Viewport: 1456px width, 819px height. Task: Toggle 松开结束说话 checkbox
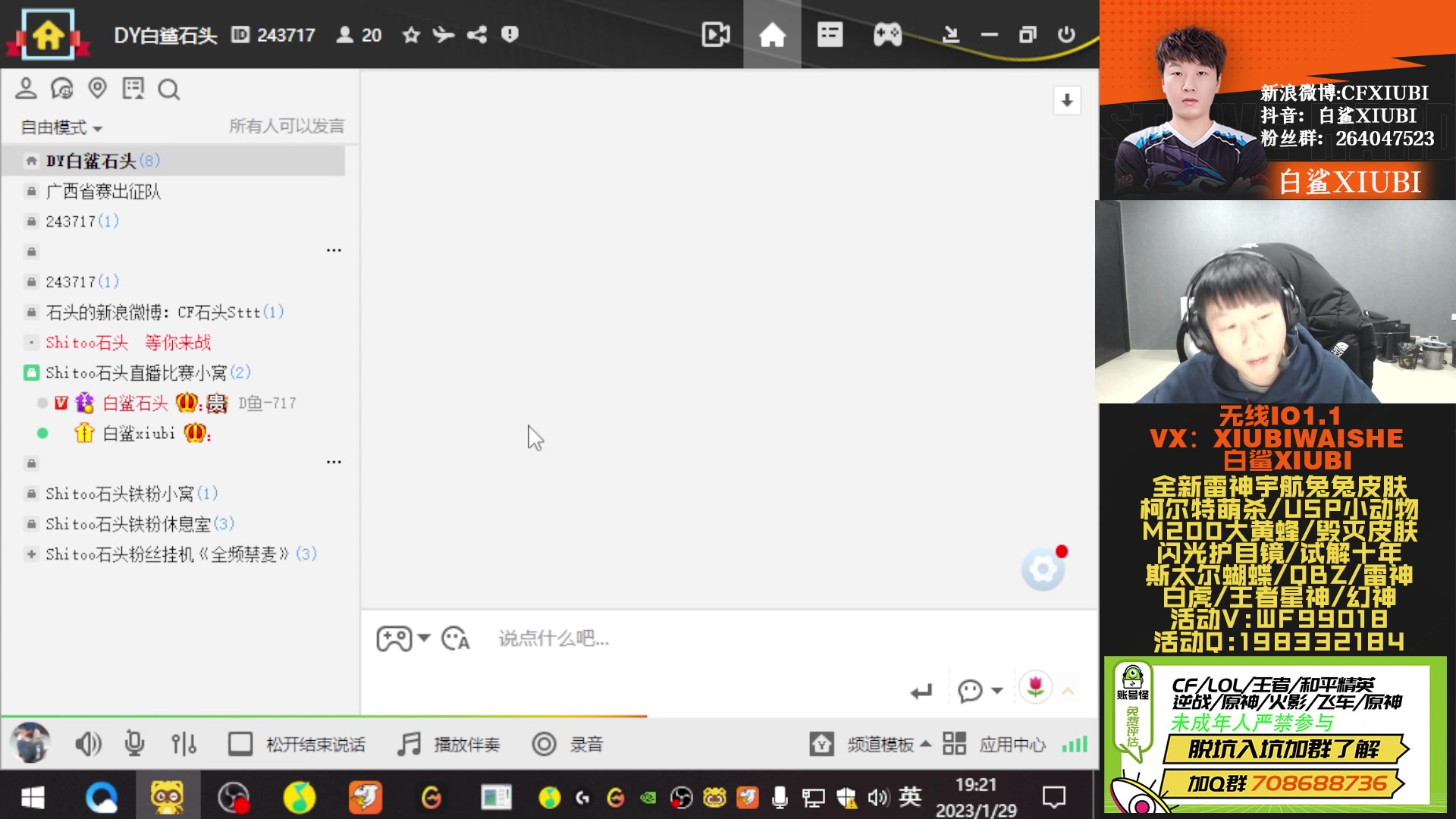[240, 744]
